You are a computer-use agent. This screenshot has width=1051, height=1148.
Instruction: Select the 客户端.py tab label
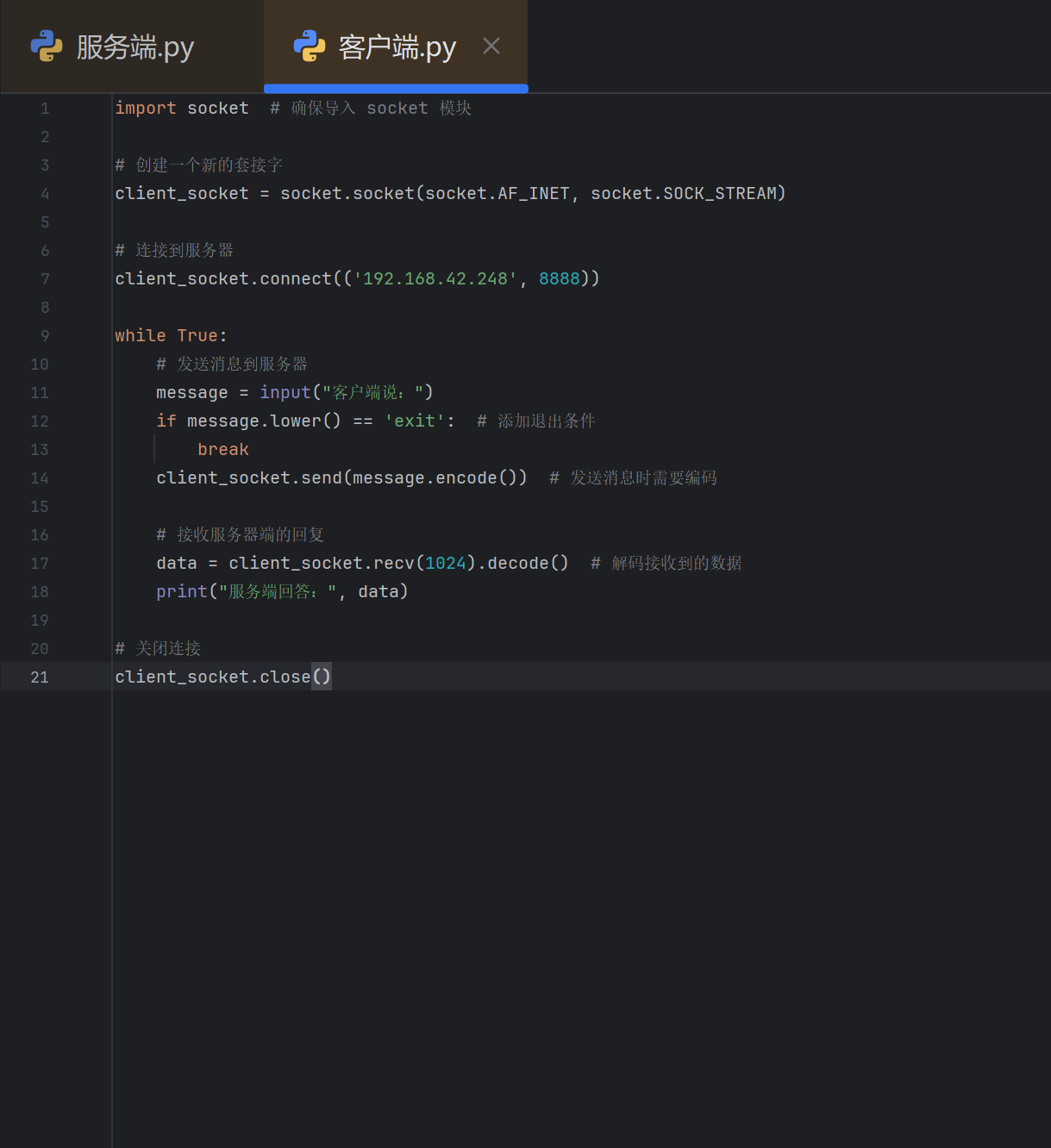397,47
